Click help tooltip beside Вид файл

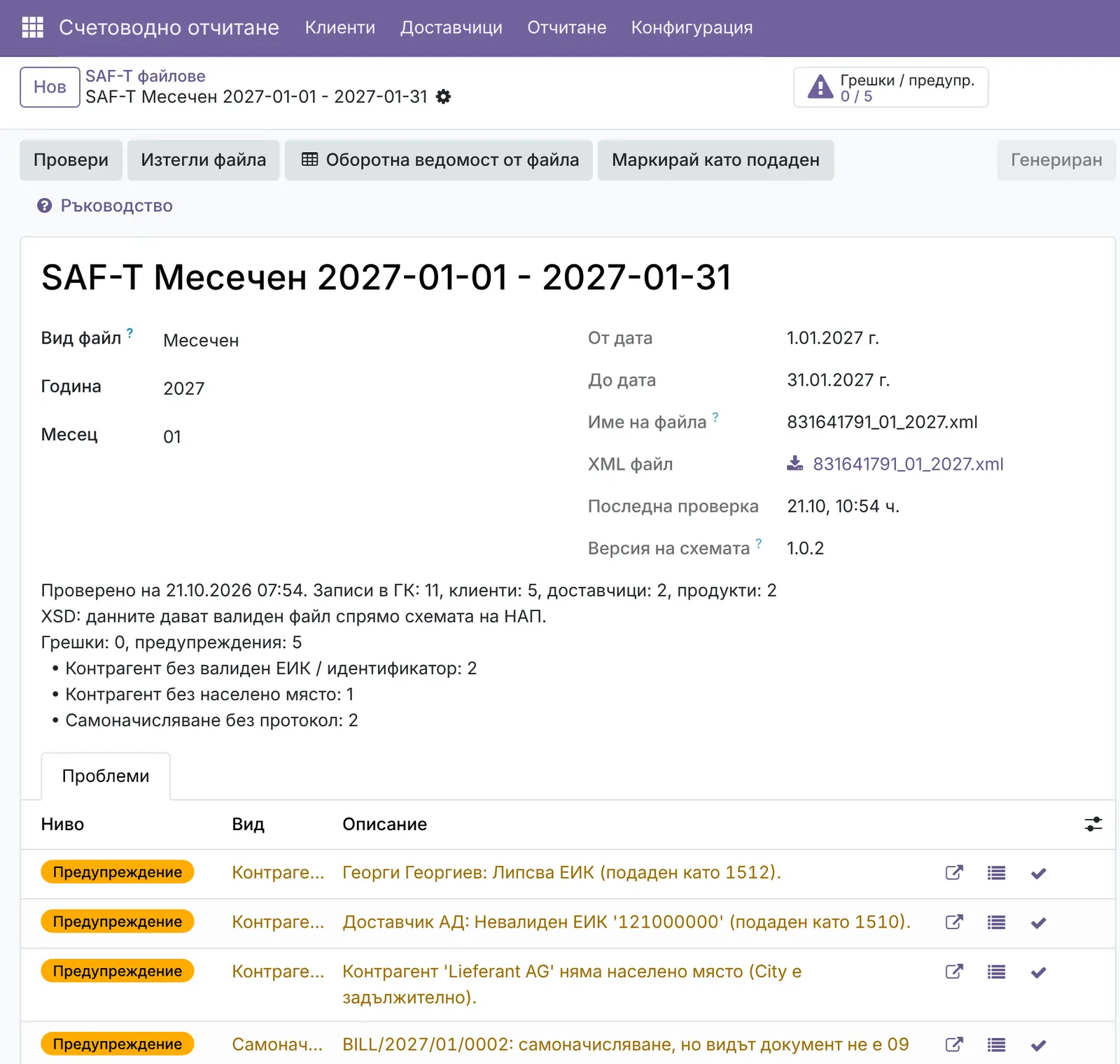(129, 332)
